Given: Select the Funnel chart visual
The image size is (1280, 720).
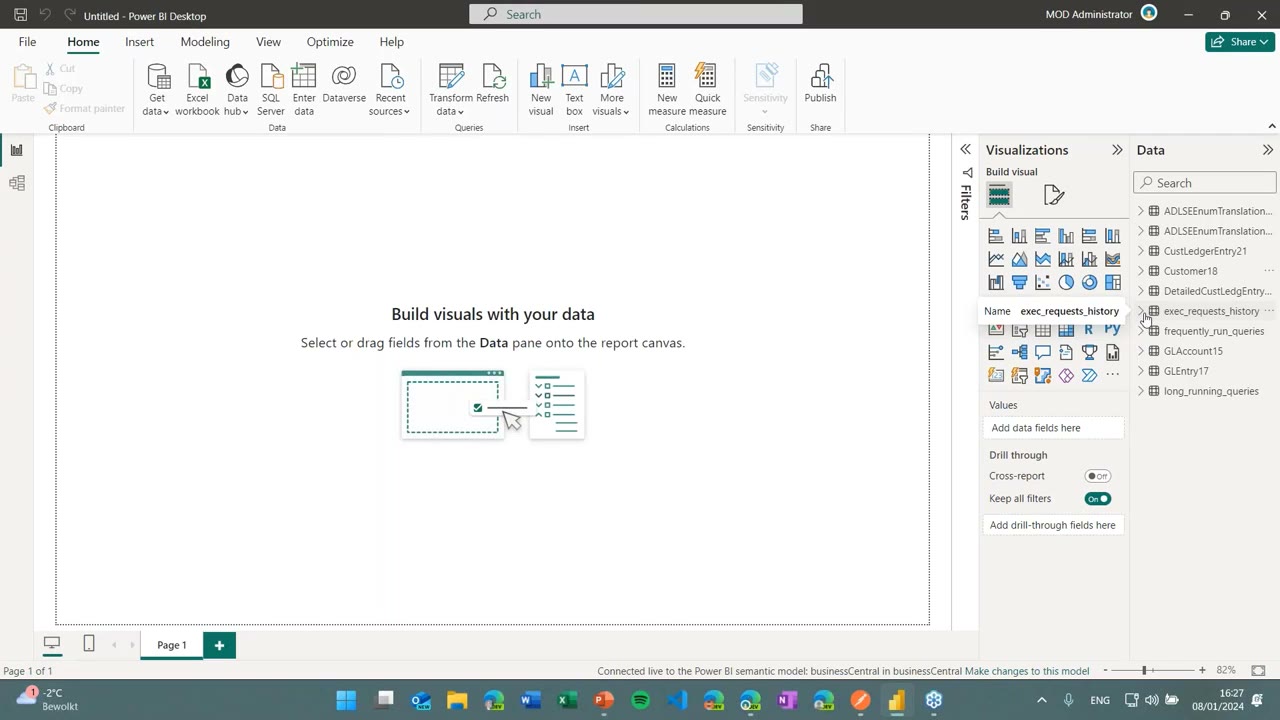Looking at the screenshot, I should coord(1019,282).
